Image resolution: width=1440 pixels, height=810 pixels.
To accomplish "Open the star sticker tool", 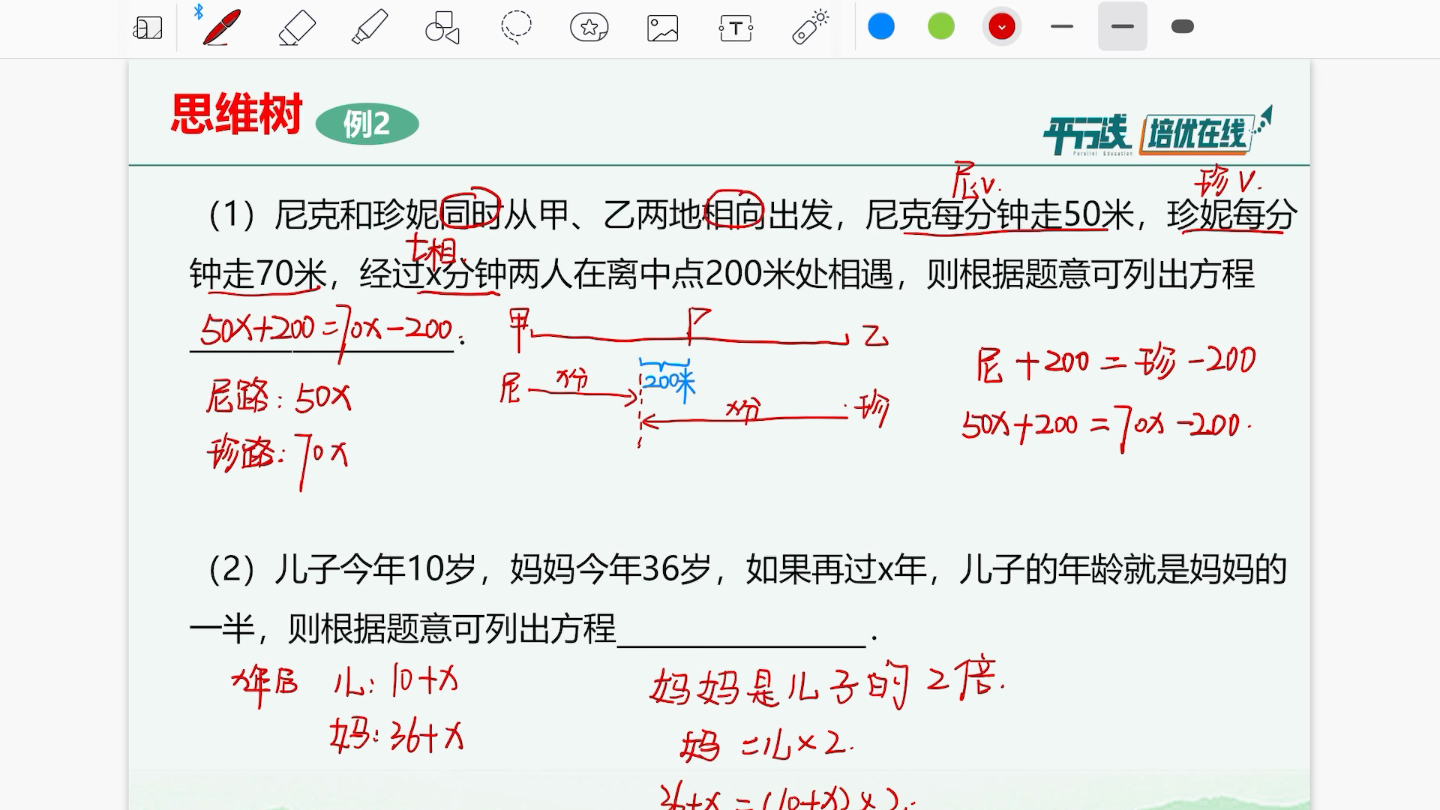I will (x=588, y=27).
